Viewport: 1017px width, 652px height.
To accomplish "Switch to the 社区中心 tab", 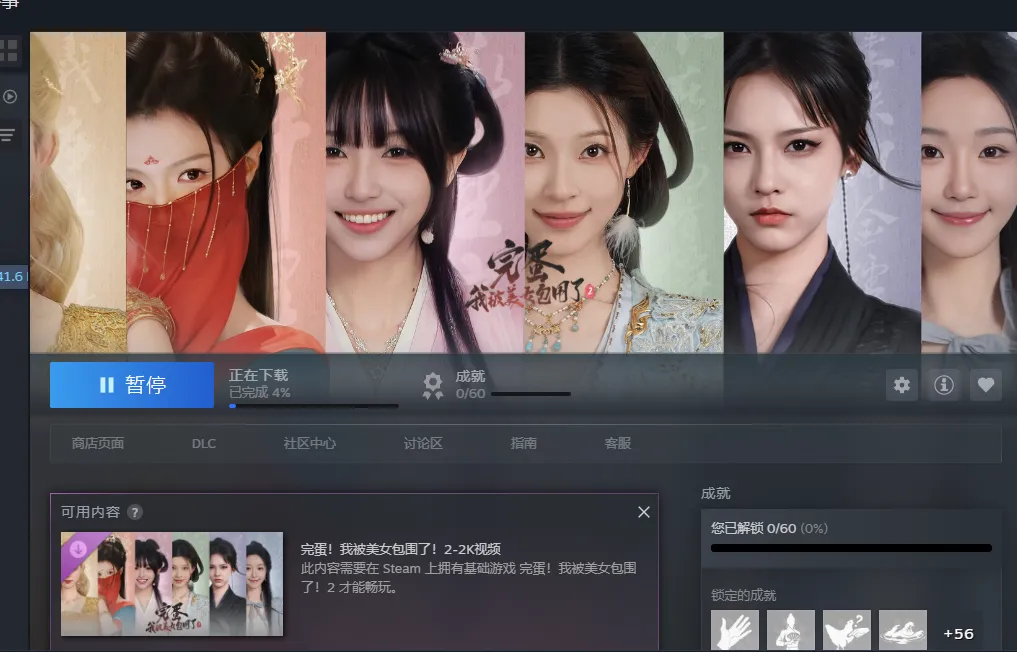I will point(310,443).
